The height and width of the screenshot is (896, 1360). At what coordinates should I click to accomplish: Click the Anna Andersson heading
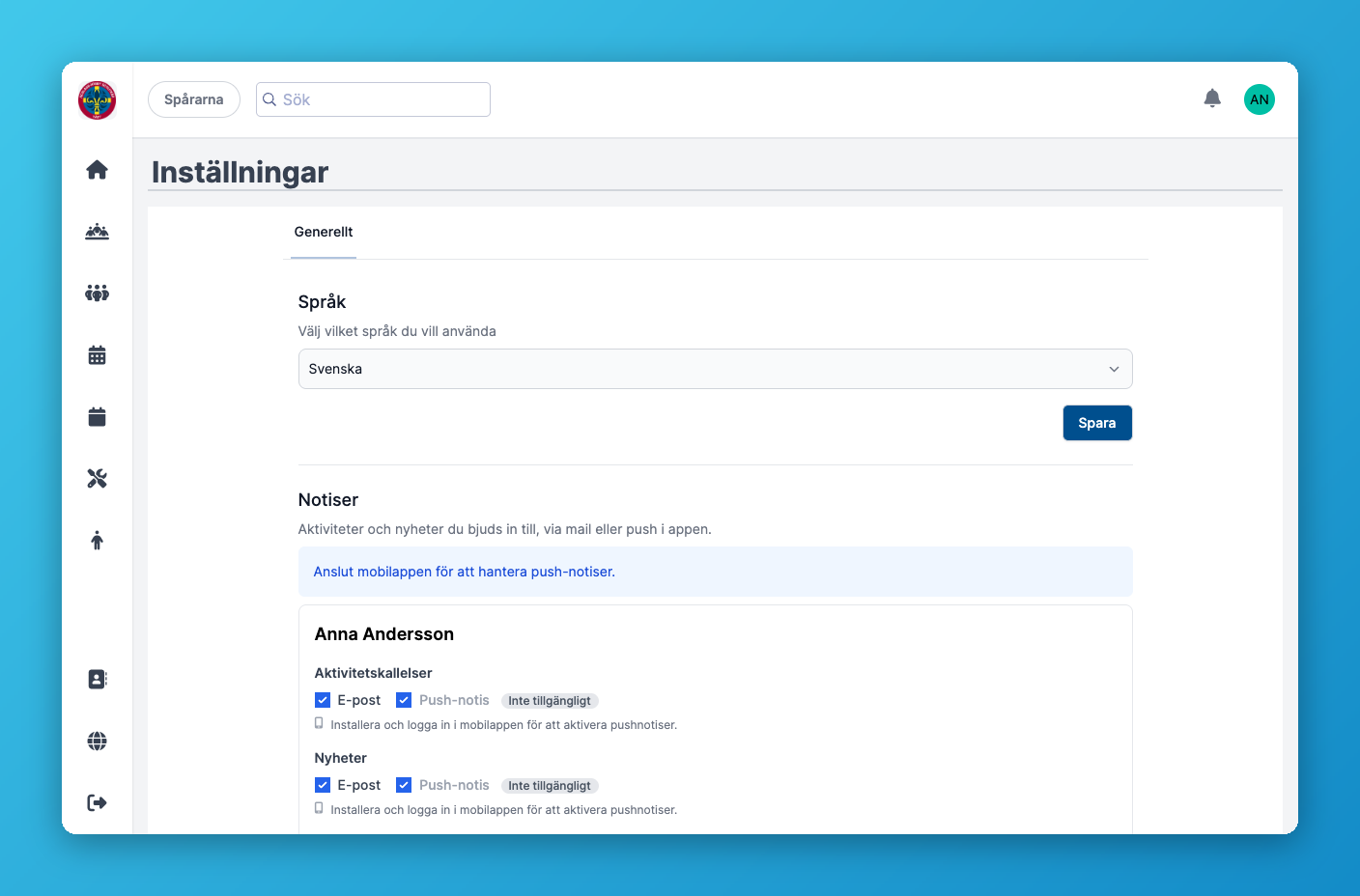384,634
